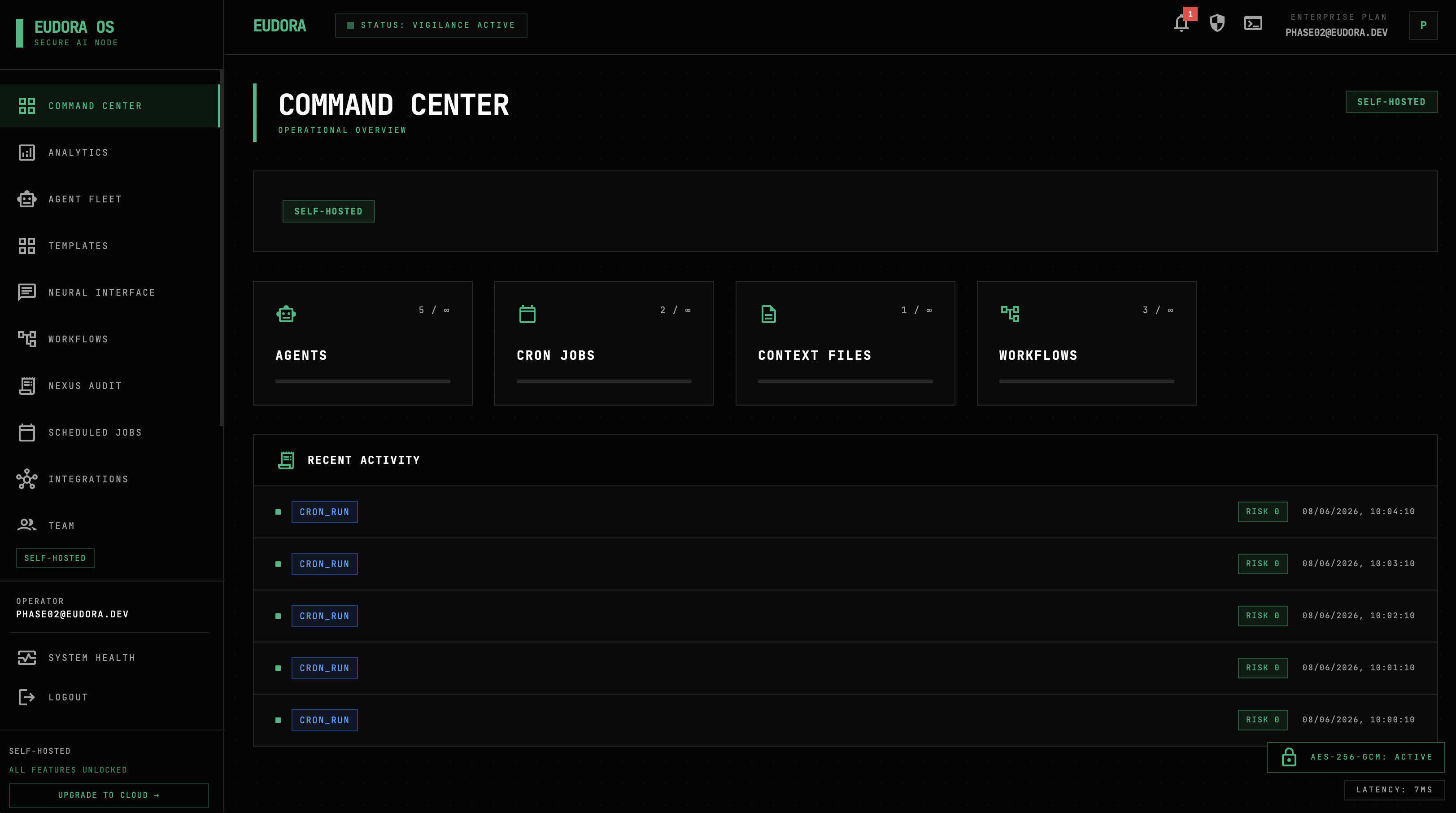The width and height of the screenshot is (1456, 813).
Task: Click the Templates grid icon
Action: 26,246
